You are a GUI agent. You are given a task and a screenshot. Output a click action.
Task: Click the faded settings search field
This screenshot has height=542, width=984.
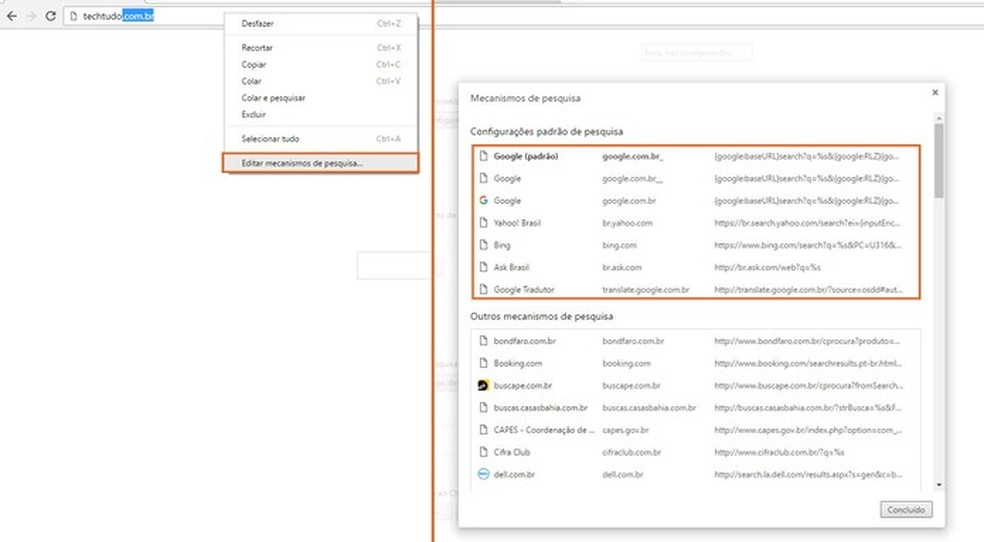(697, 53)
